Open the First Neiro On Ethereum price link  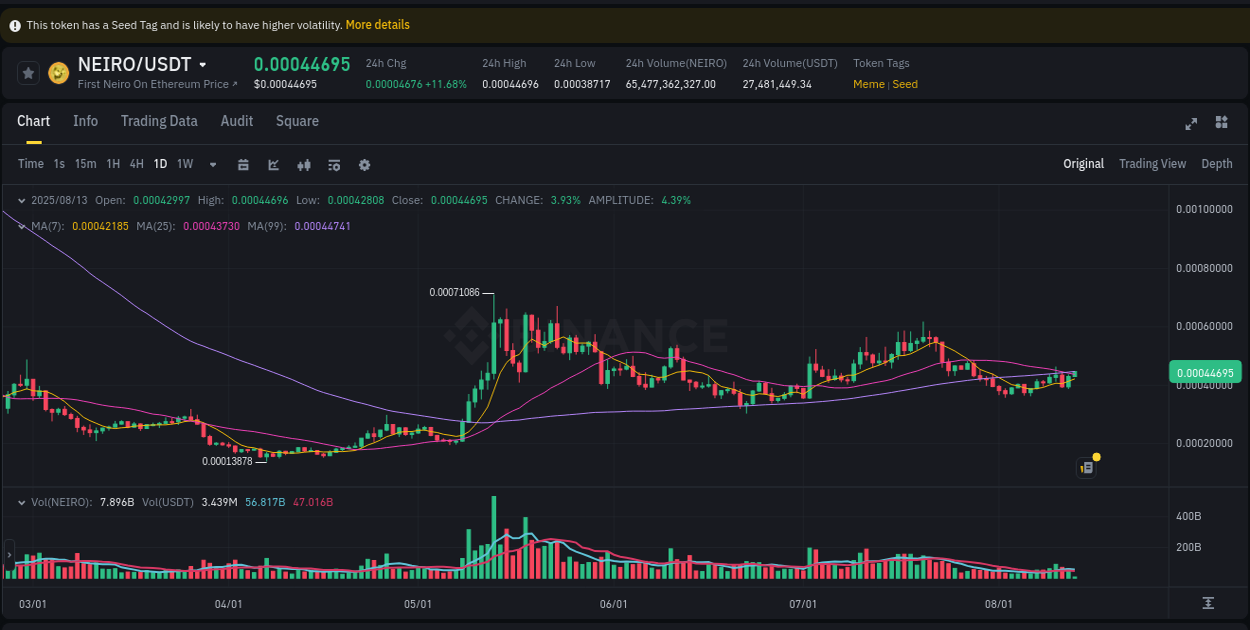coord(157,84)
